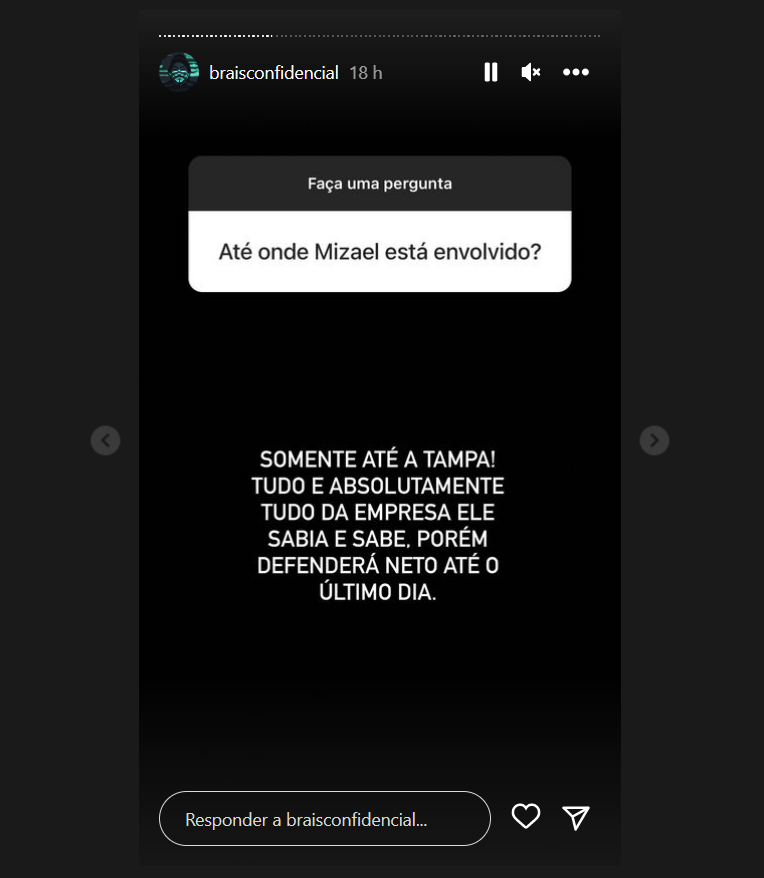Click 'DEFENDERÁ NETO ATÉ O' text line
The width and height of the screenshot is (764, 878).
[378, 566]
